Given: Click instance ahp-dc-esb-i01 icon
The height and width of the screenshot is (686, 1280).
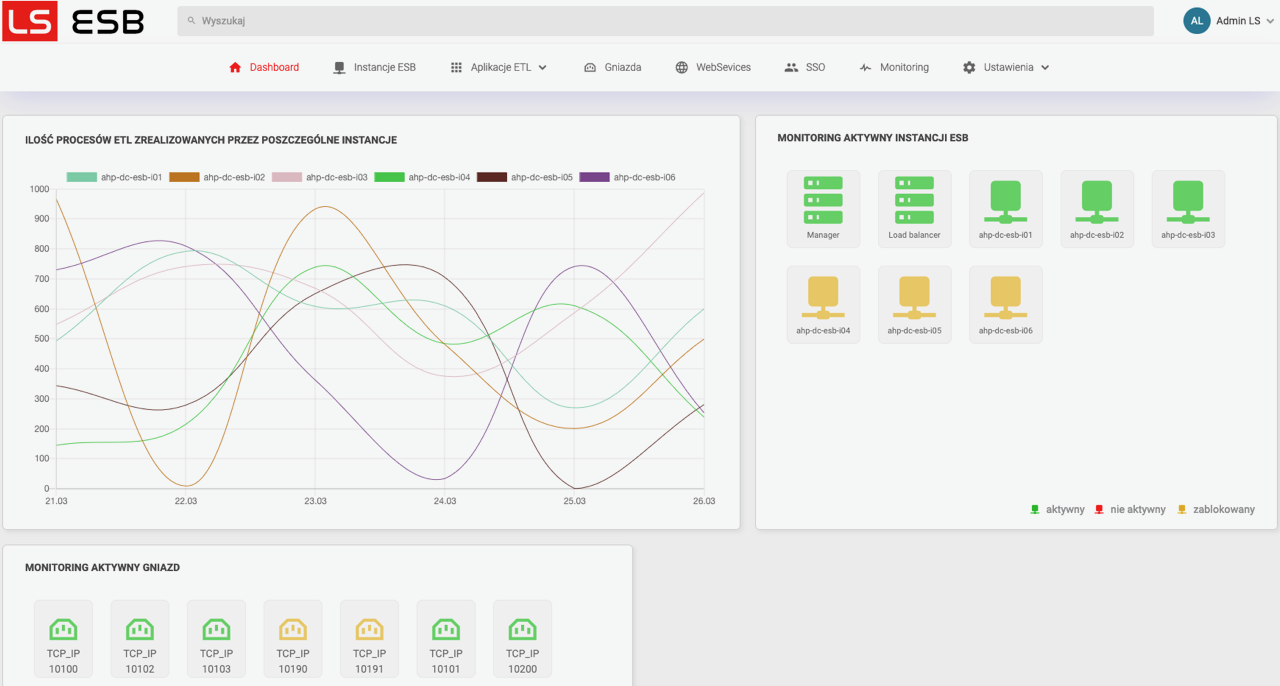Looking at the screenshot, I should [1005, 208].
